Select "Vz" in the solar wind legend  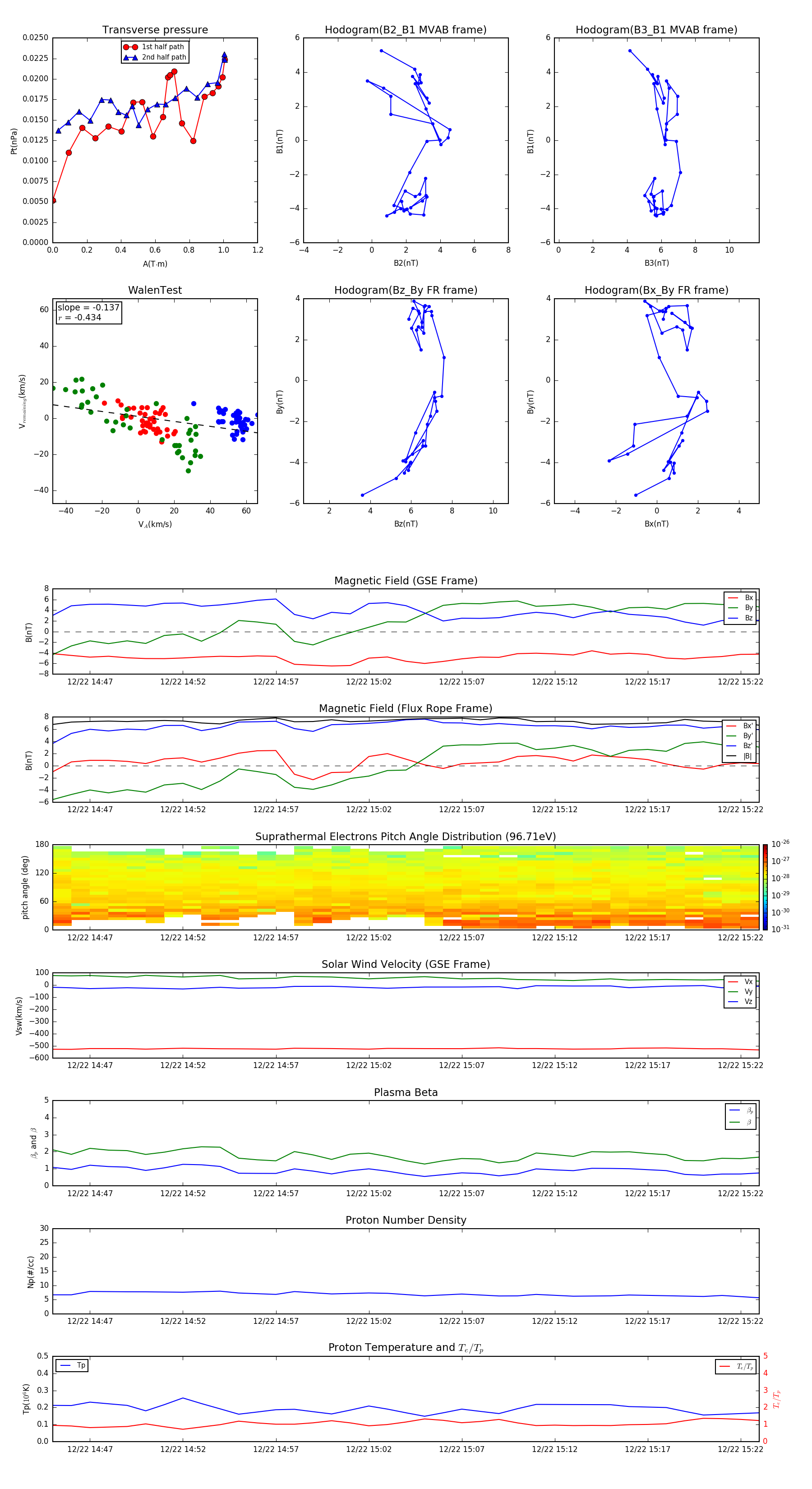[741, 1002]
